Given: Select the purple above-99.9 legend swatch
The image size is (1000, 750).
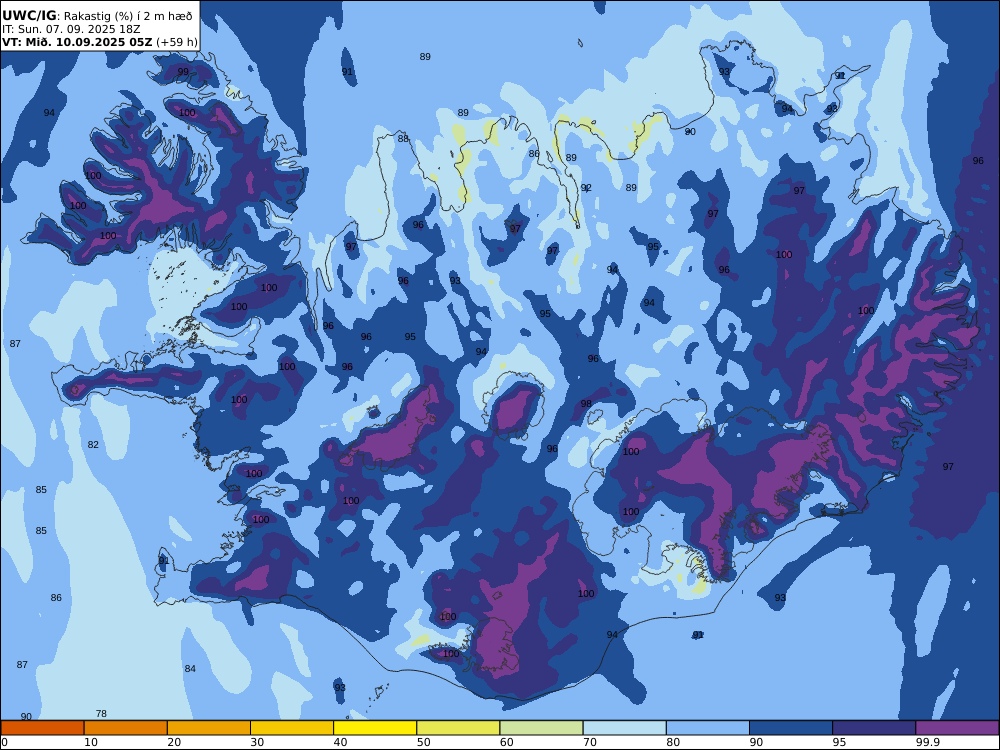Looking at the screenshot, I should [x=957, y=728].
